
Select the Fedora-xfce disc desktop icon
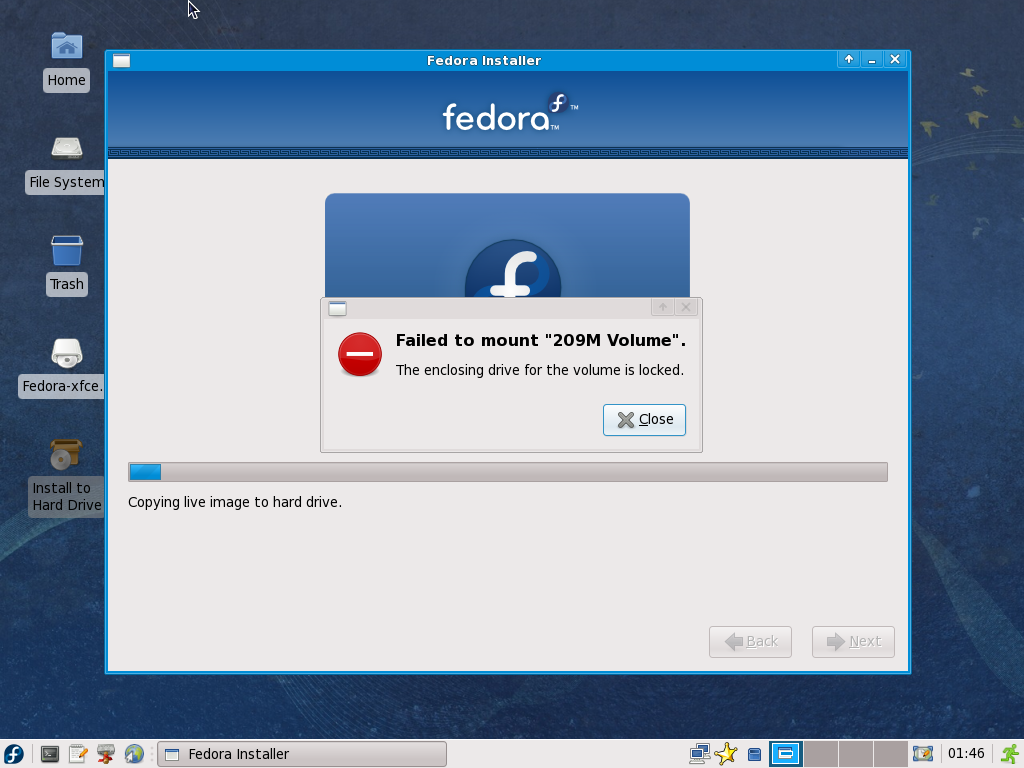(63, 368)
